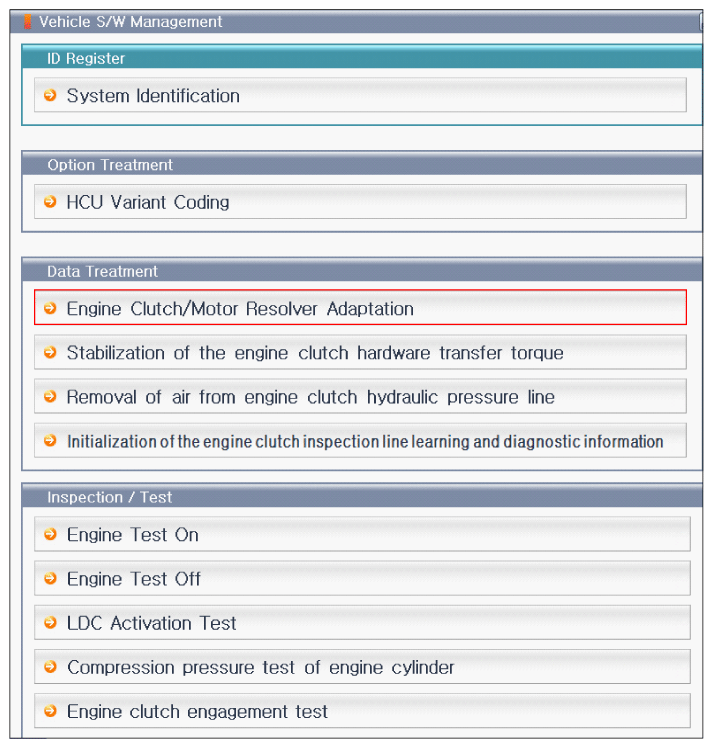Image resolution: width=713 pixels, height=748 pixels.
Task: Click arrow icon beside LDC Activation Test
Action: point(50,623)
